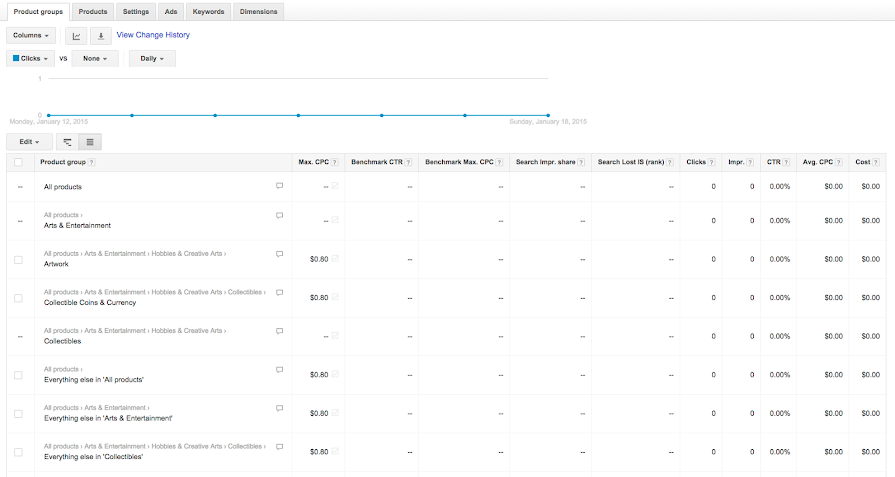Switch to the Keywords tab
895x477 pixels.
pyautogui.click(x=209, y=11)
